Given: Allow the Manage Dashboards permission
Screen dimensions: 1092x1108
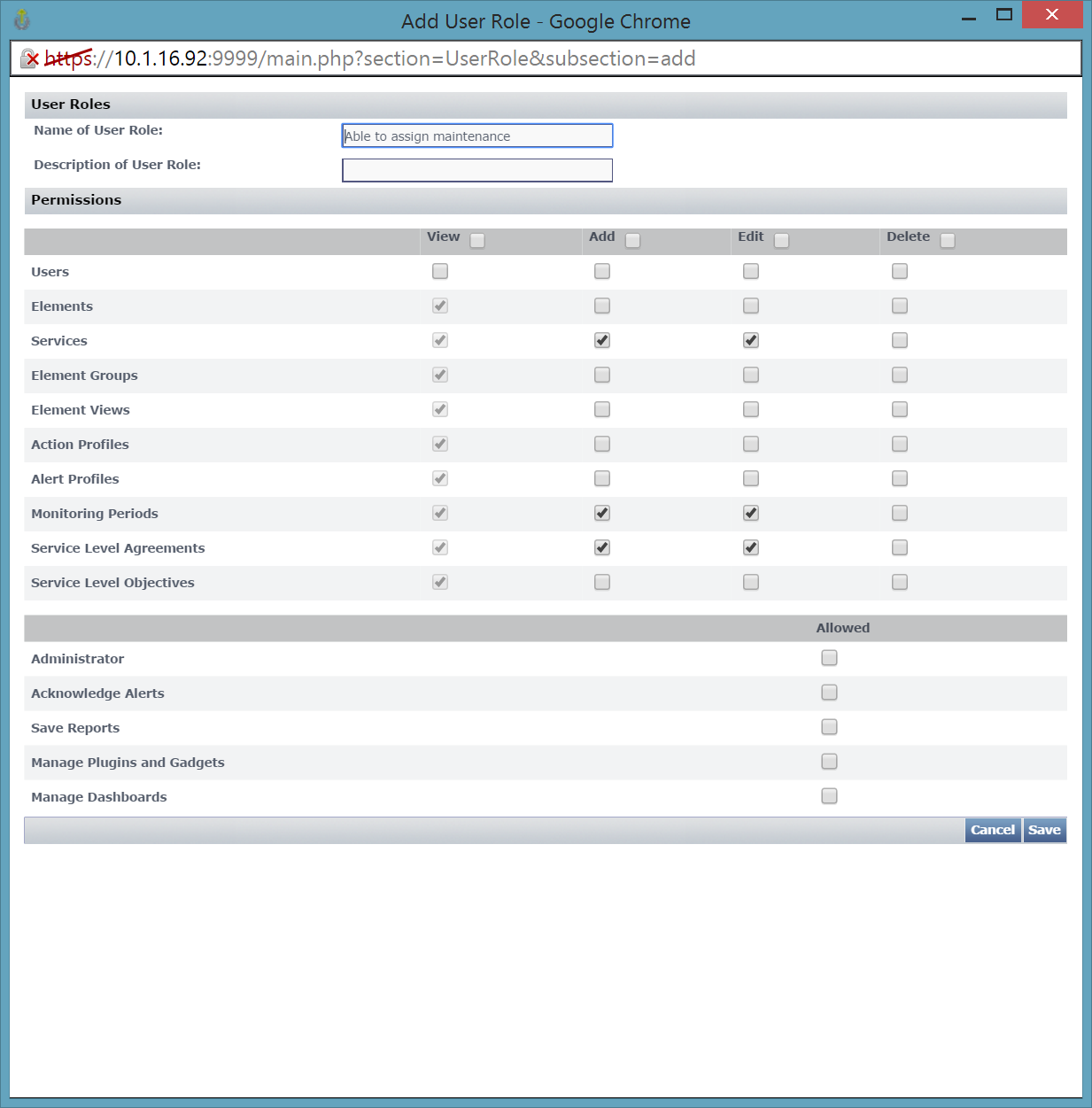Looking at the screenshot, I should click(829, 795).
